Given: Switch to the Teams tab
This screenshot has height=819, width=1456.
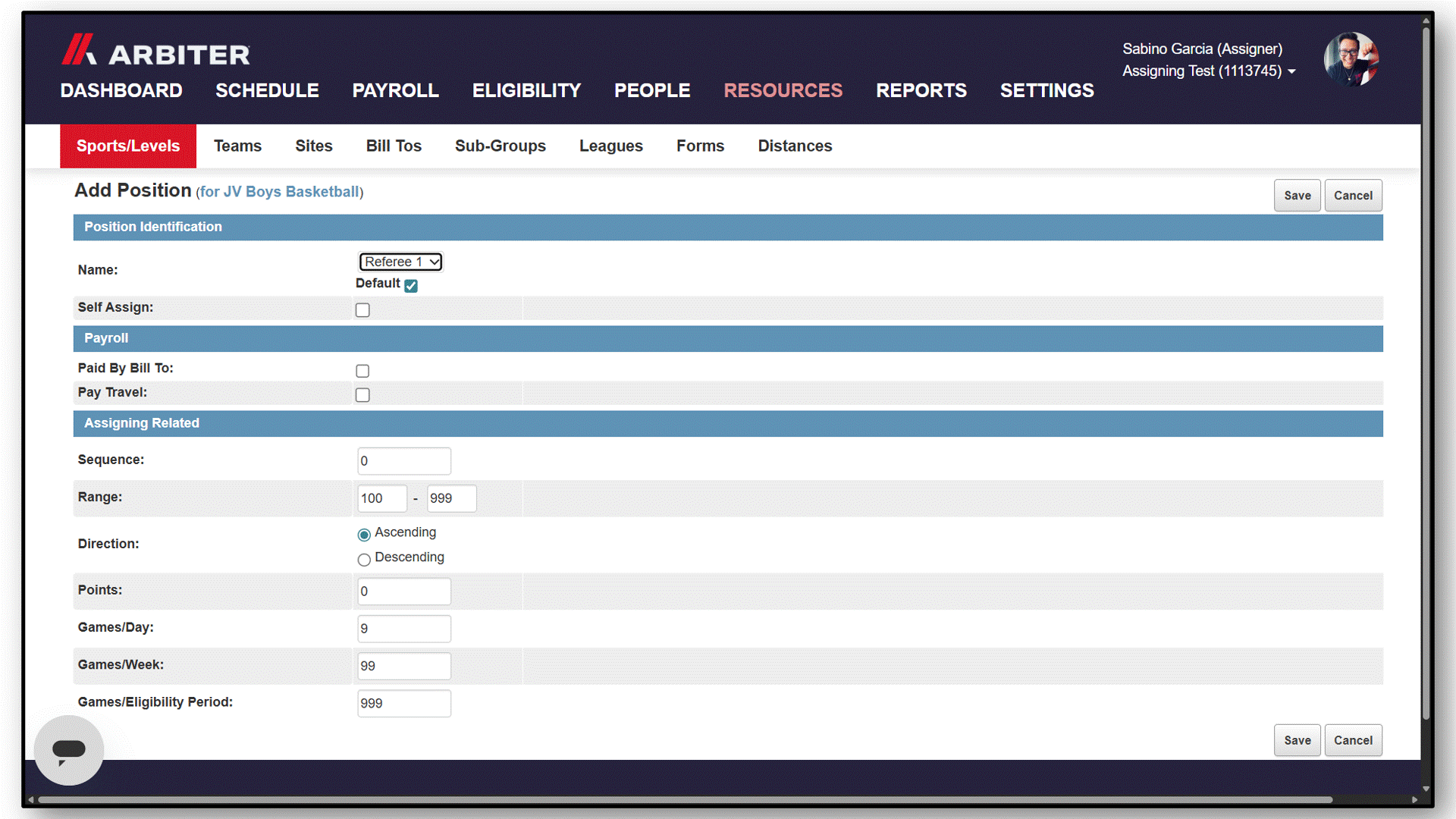Looking at the screenshot, I should pos(237,146).
